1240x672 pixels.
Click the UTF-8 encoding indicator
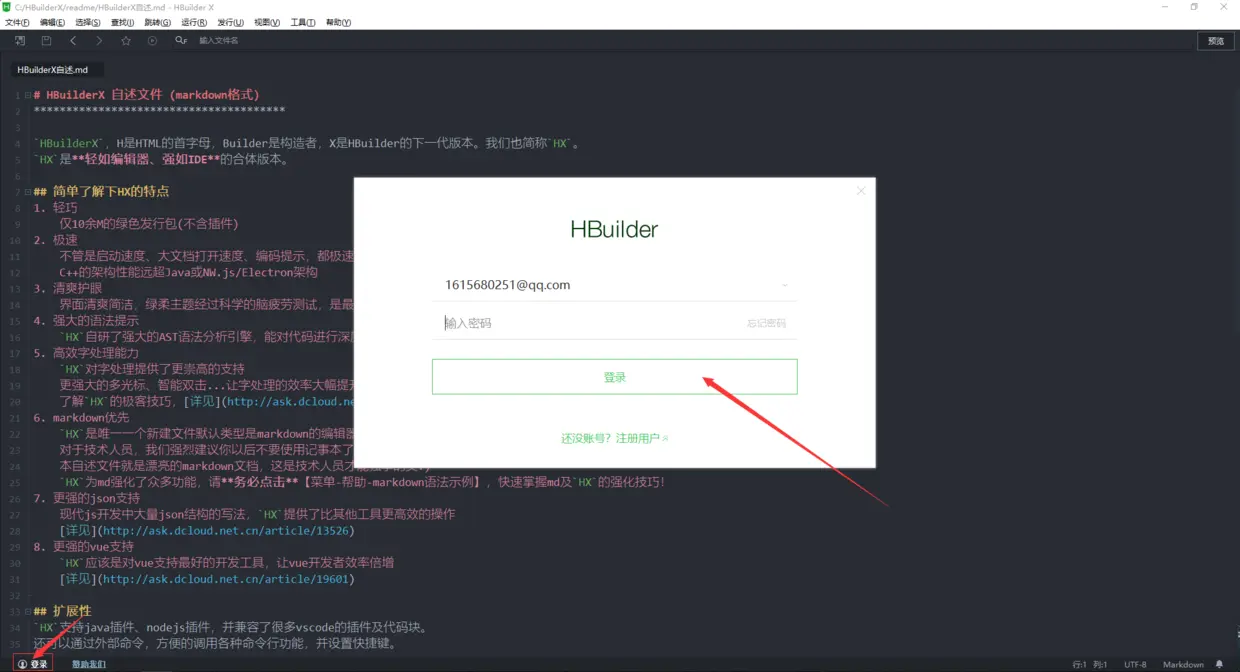coord(1135,664)
